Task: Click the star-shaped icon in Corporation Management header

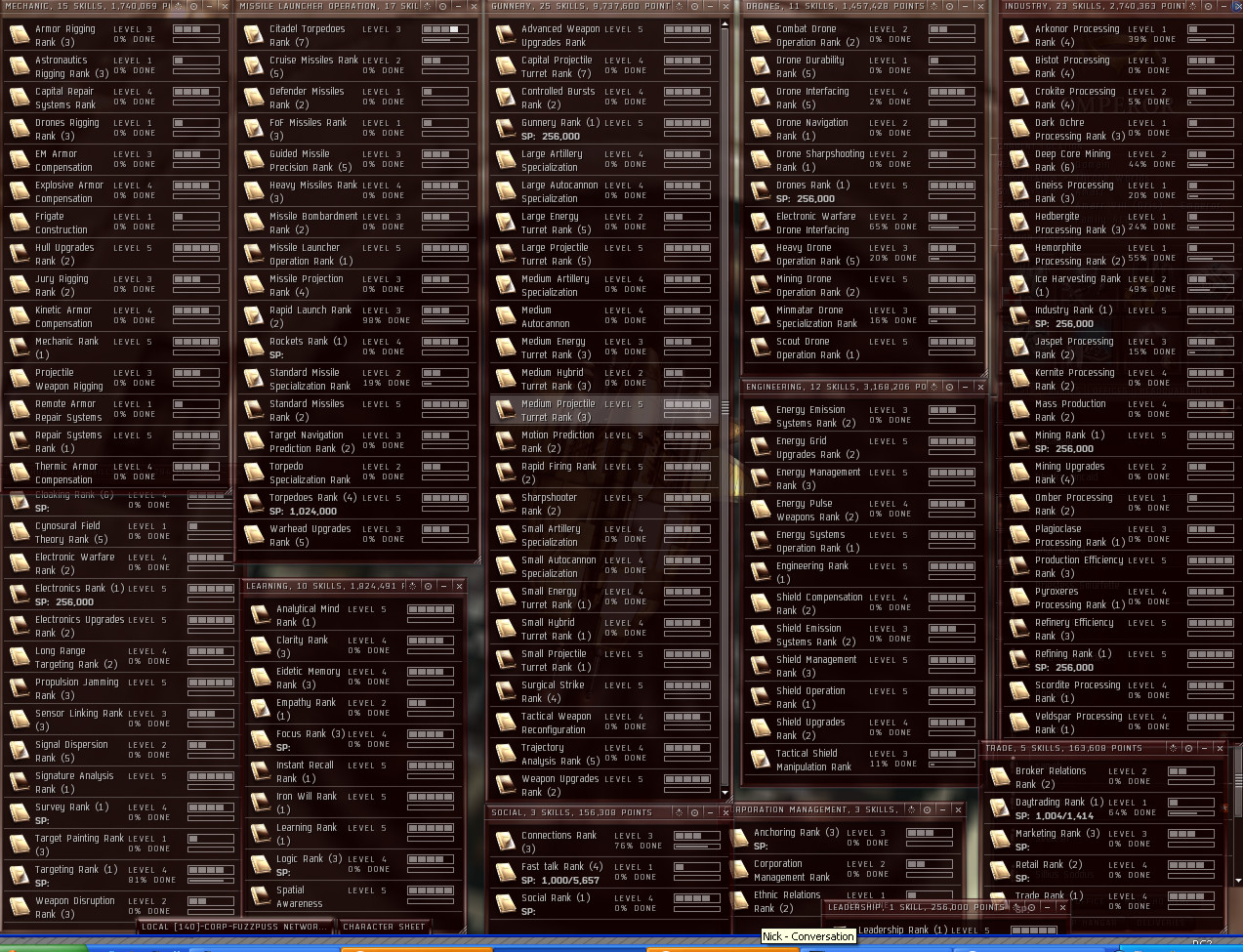Action: pyautogui.click(x=911, y=809)
